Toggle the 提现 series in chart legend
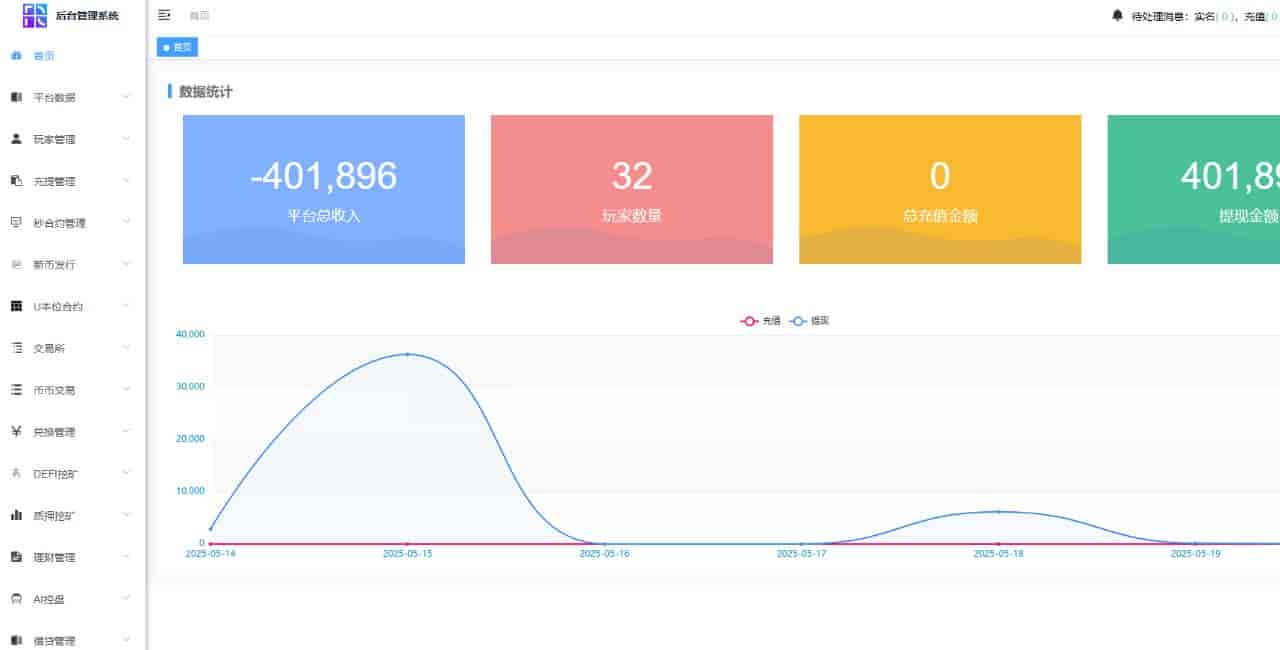 (810, 321)
